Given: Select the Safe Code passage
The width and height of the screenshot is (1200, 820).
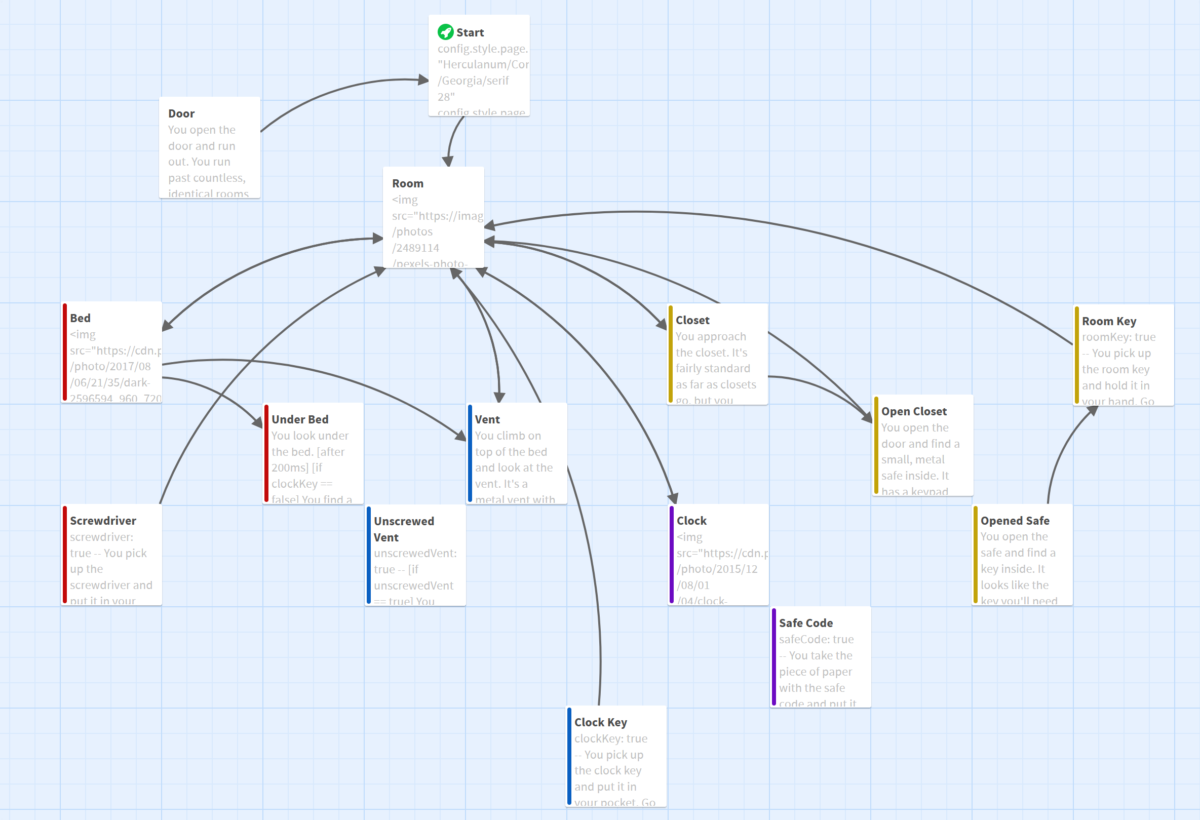Looking at the screenshot, I should [822, 656].
